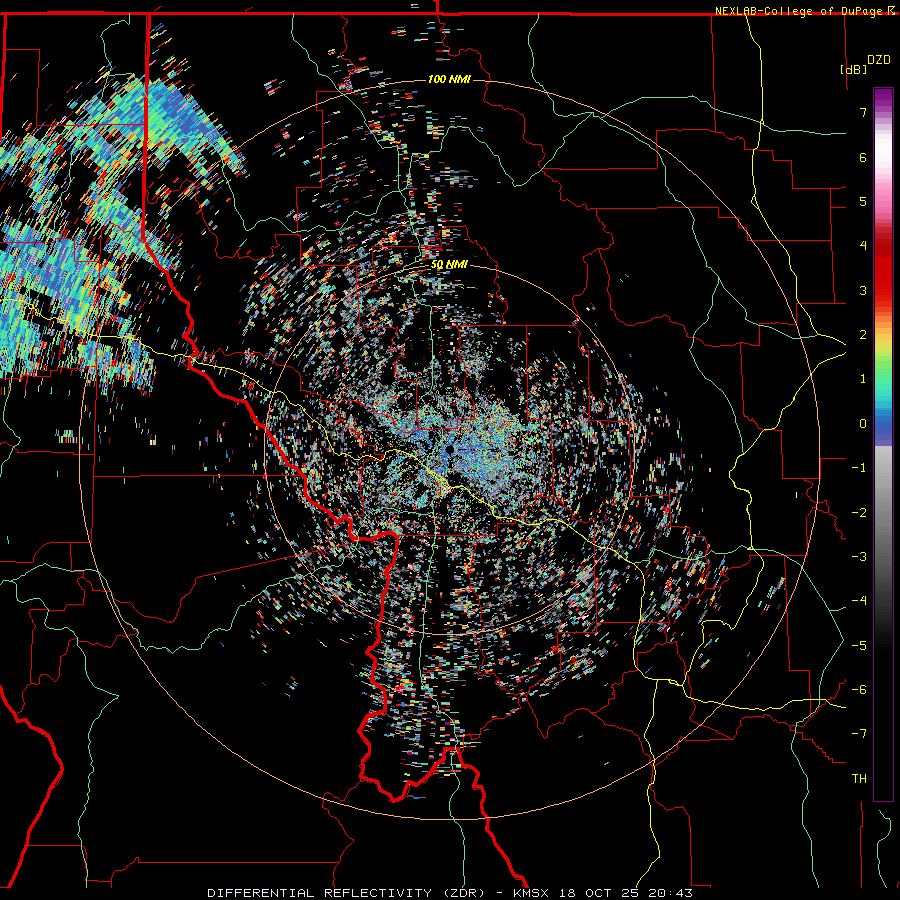Click the -7 value on the color scale
This screenshot has width=900, height=900.
pyautogui.click(x=859, y=734)
